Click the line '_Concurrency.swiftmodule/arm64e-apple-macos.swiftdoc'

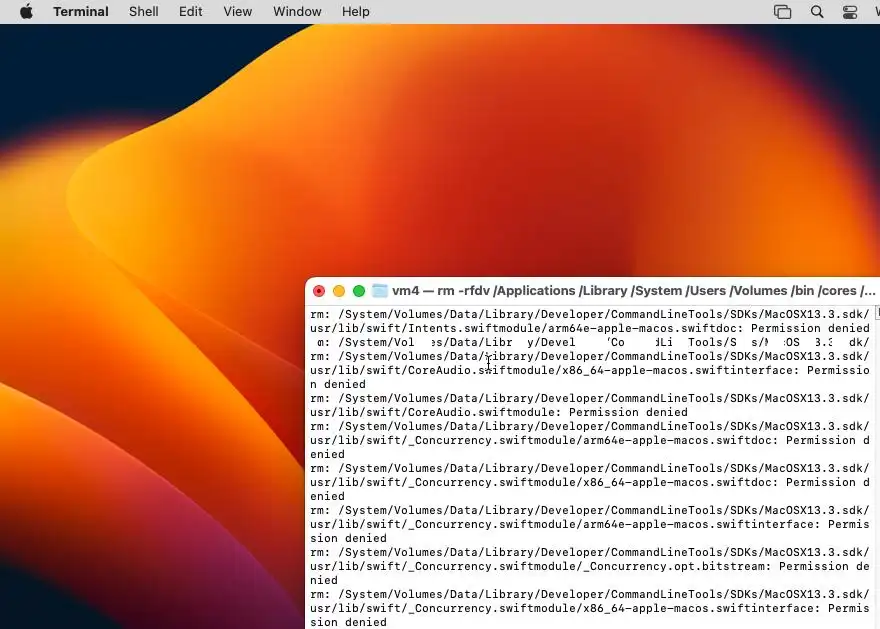(589, 440)
